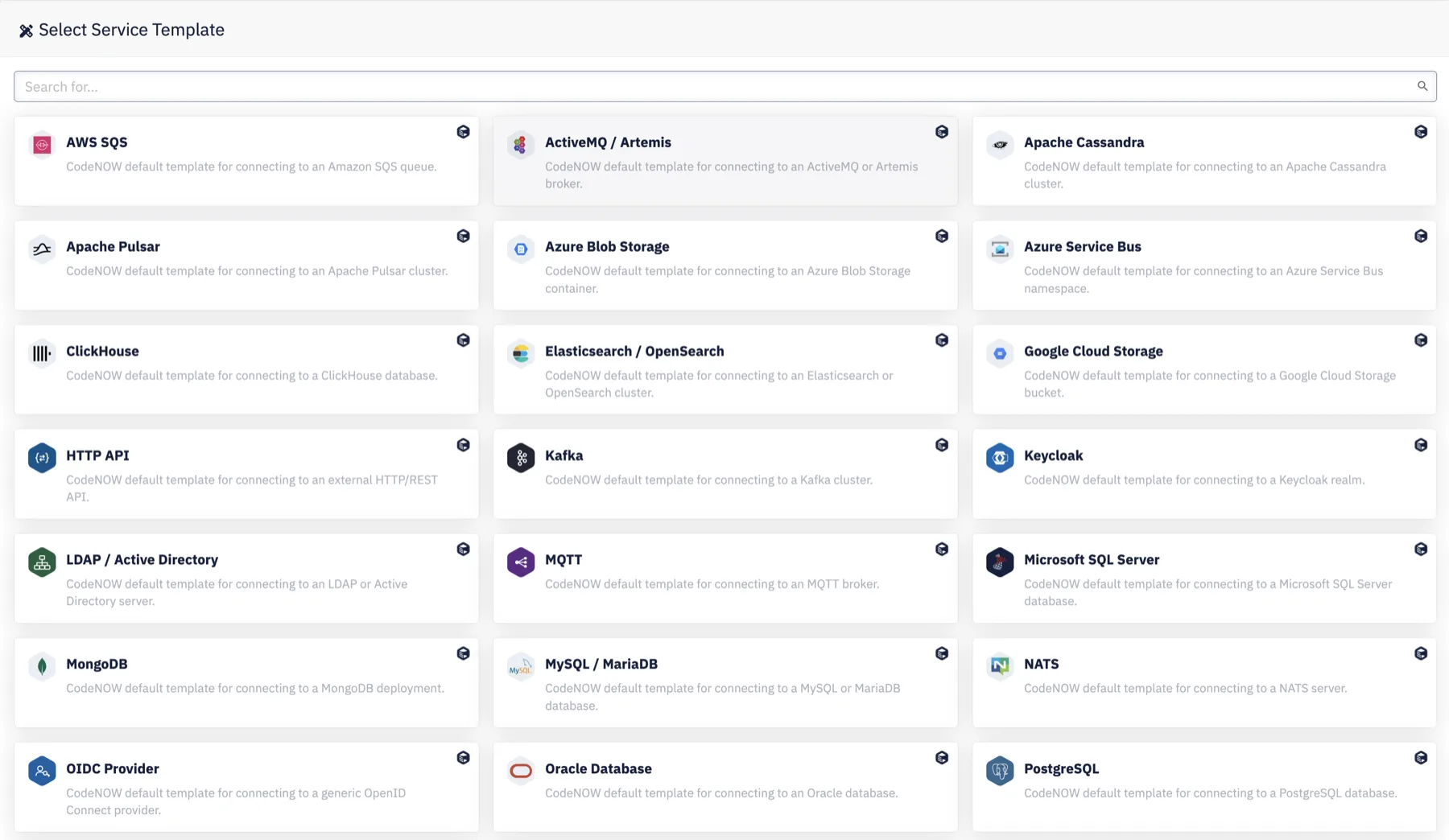This screenshot has width=1449, height=840.
Task: Click the OIDC Provider hexagon icon
Action: coord(42,771)
